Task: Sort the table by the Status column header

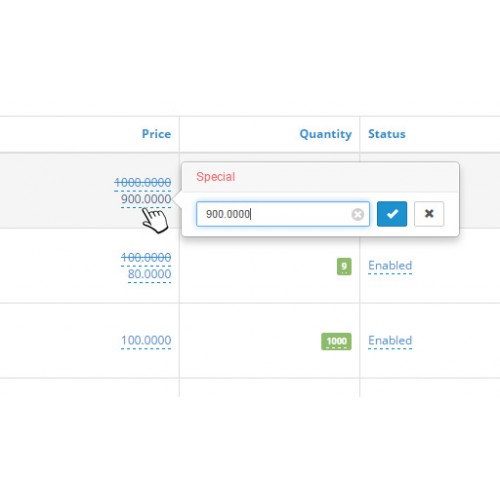Action: pos(387,134)
